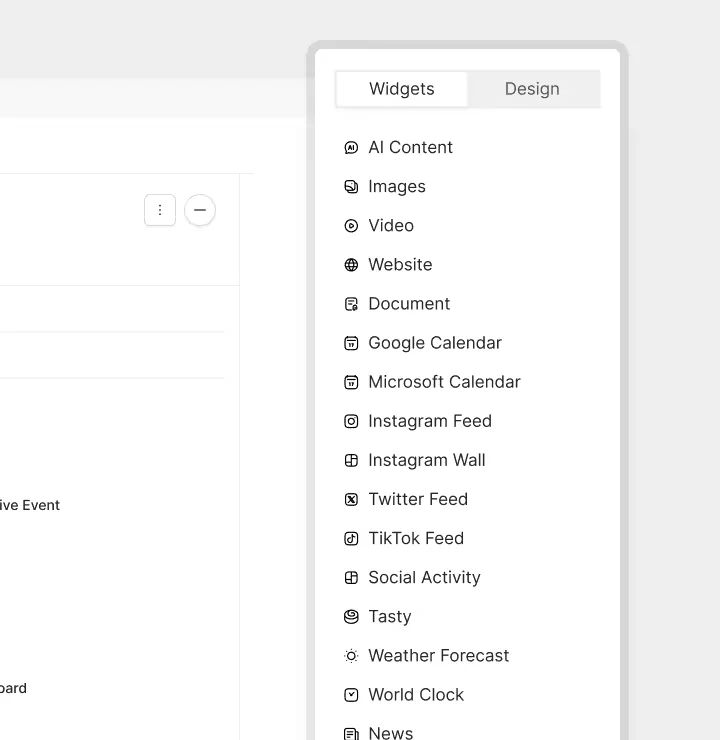Click the Microsoft Calendar icon
This screenshot has width=720, height=740.
(x=351, y=382)
